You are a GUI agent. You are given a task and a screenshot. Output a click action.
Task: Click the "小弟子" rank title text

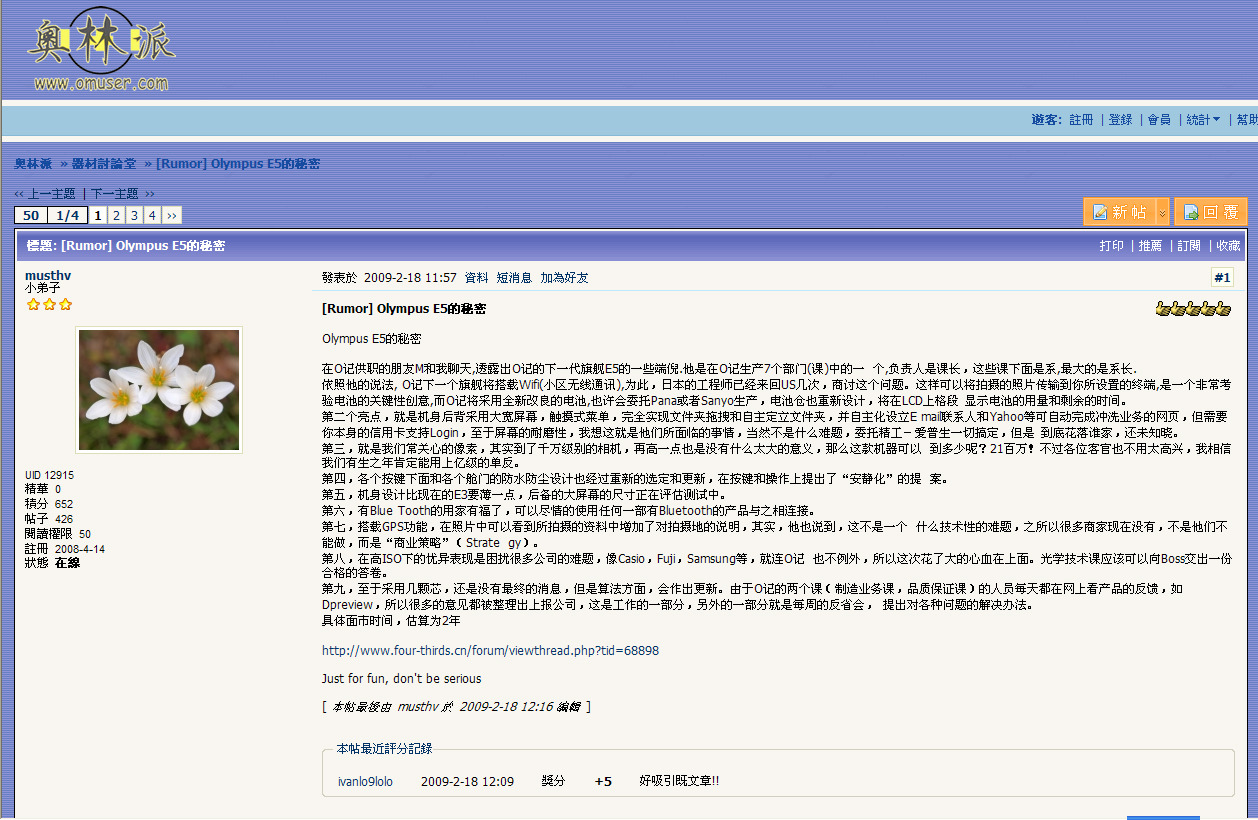click(43, 288)
